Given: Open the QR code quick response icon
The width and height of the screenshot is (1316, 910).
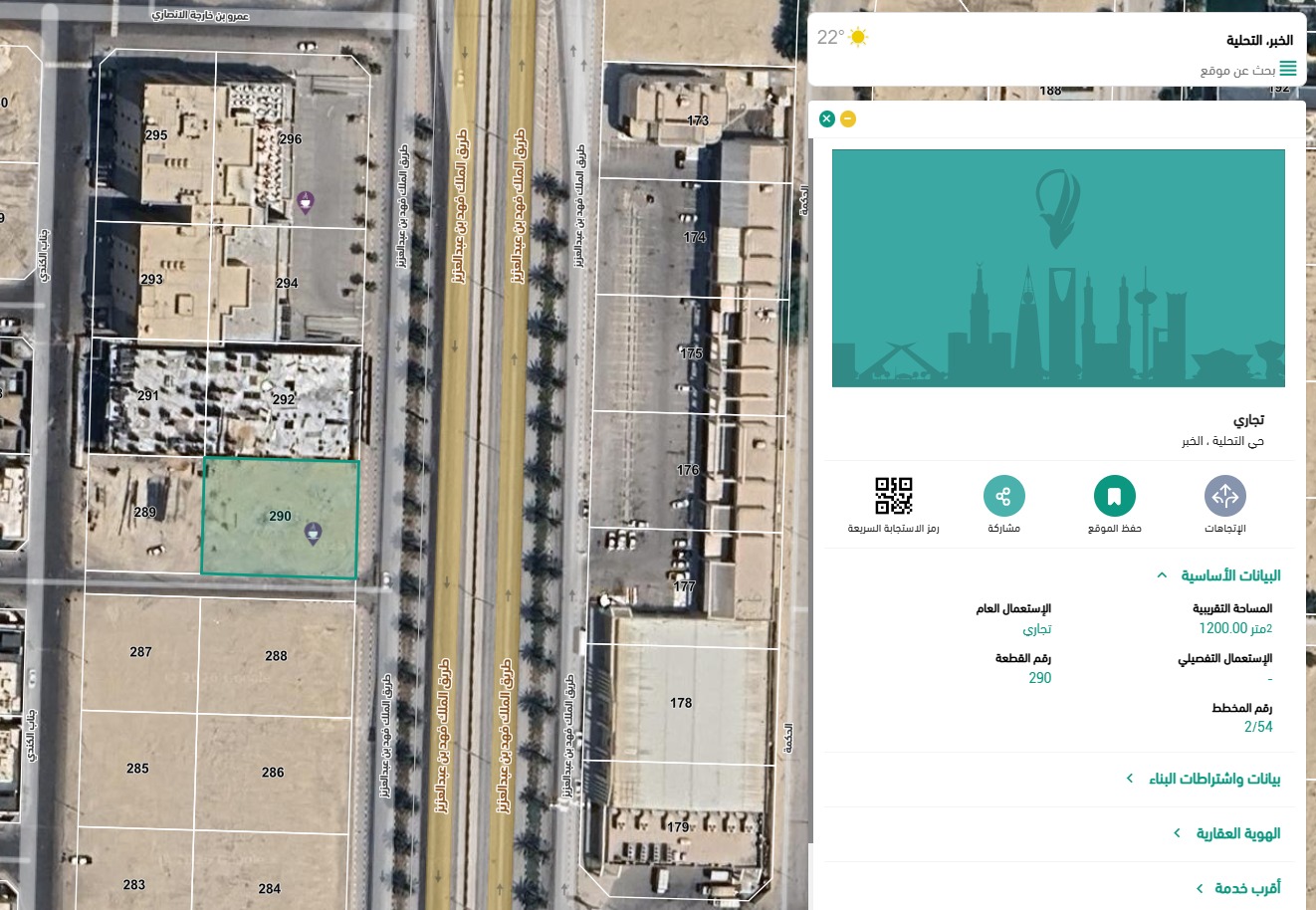Looking at the screenshot, I should 893,496.
